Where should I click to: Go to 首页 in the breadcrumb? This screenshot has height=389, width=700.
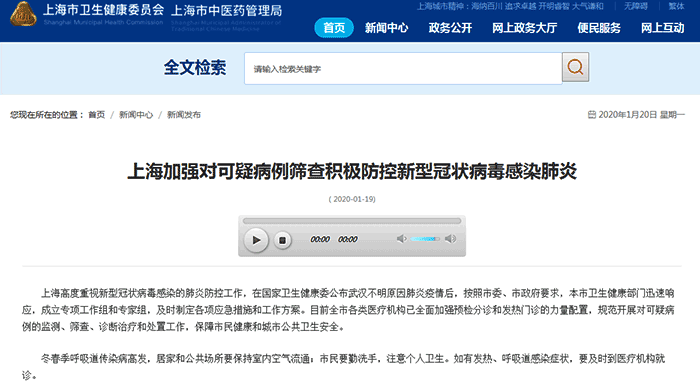(x=96, y=115)
